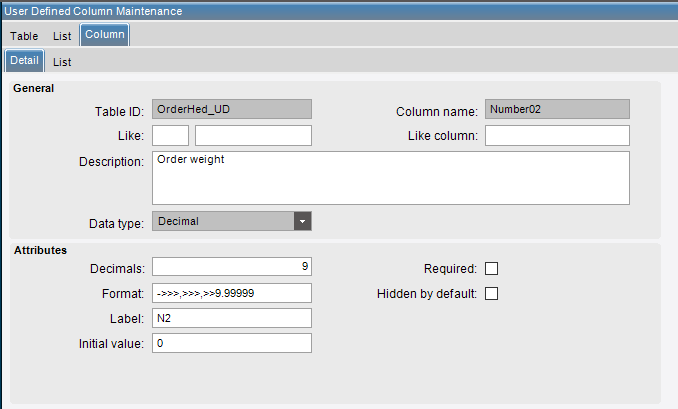678x409 pixels.
Task: Focus the Decimals field showing 9
Action: click(x=232, y=267)
